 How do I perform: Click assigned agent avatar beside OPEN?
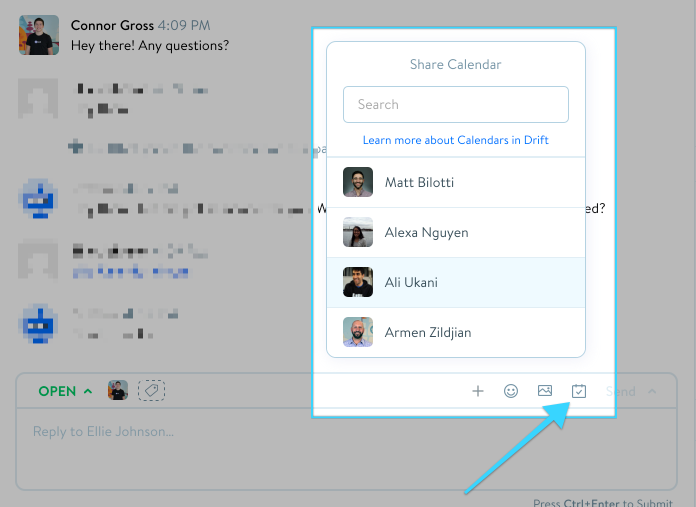118,391
